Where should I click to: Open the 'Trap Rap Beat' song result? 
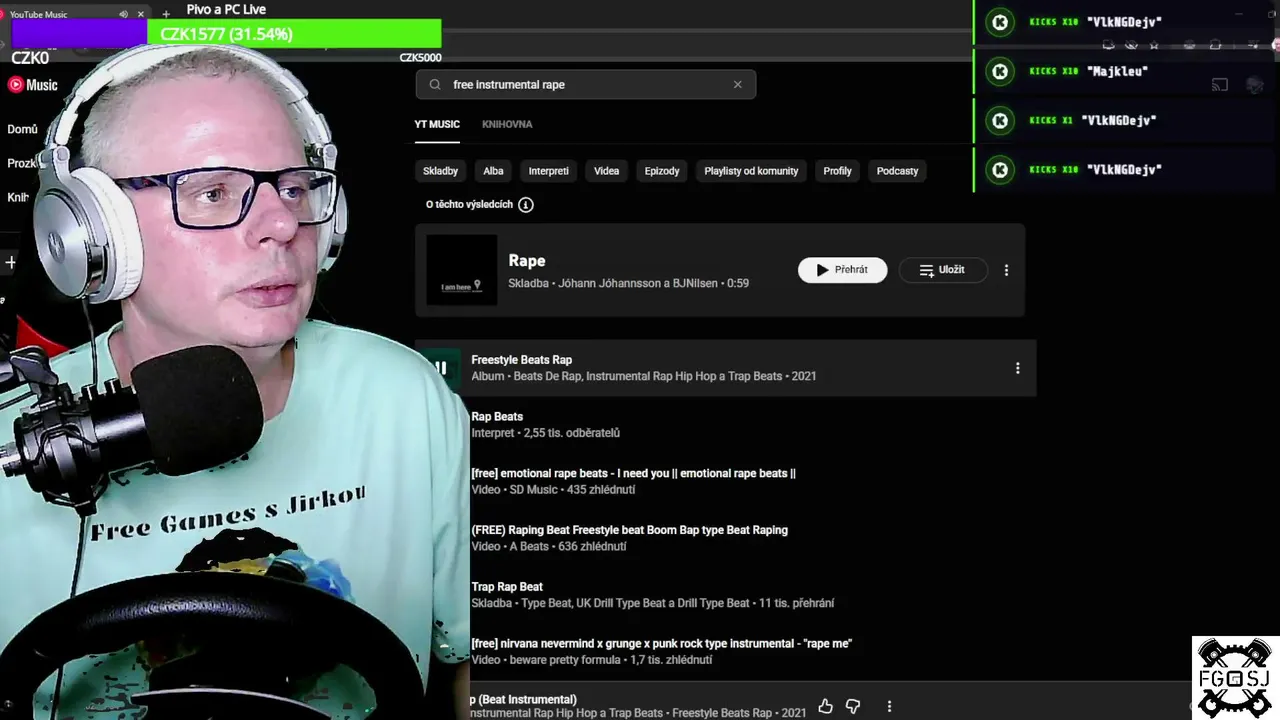(x=507, y=587)
